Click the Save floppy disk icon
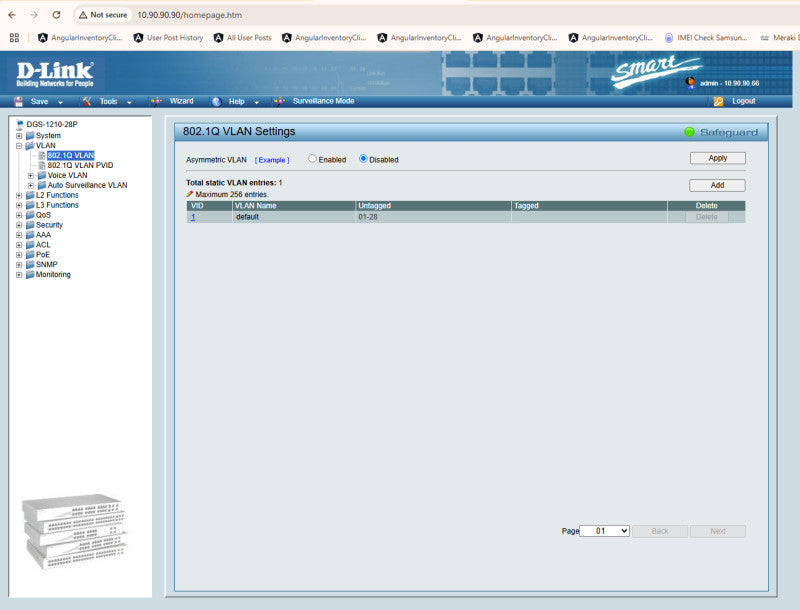This screenshot has width=800, height=610. tap(19, 101)
